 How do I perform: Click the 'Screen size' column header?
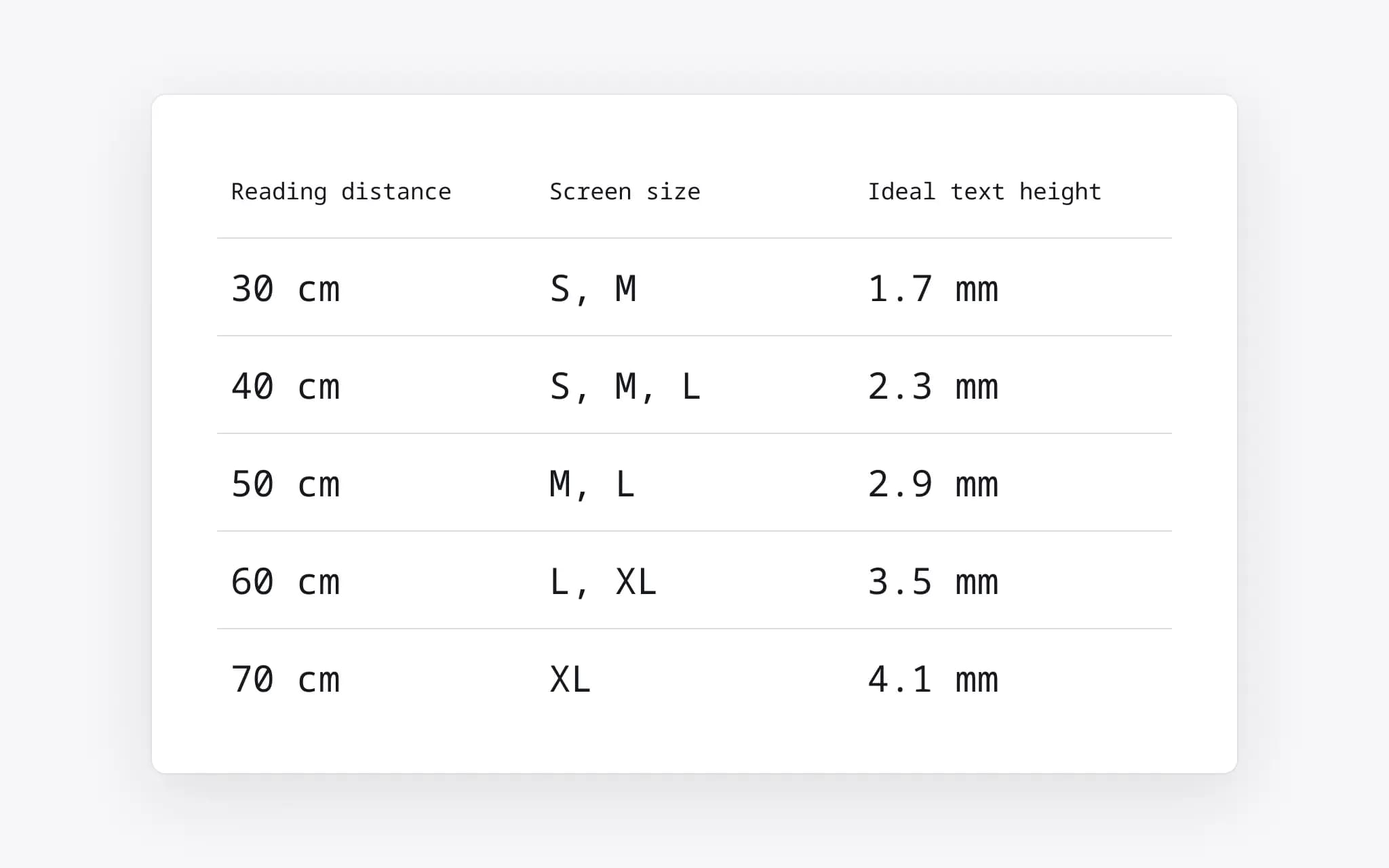(x=625, y=192)
